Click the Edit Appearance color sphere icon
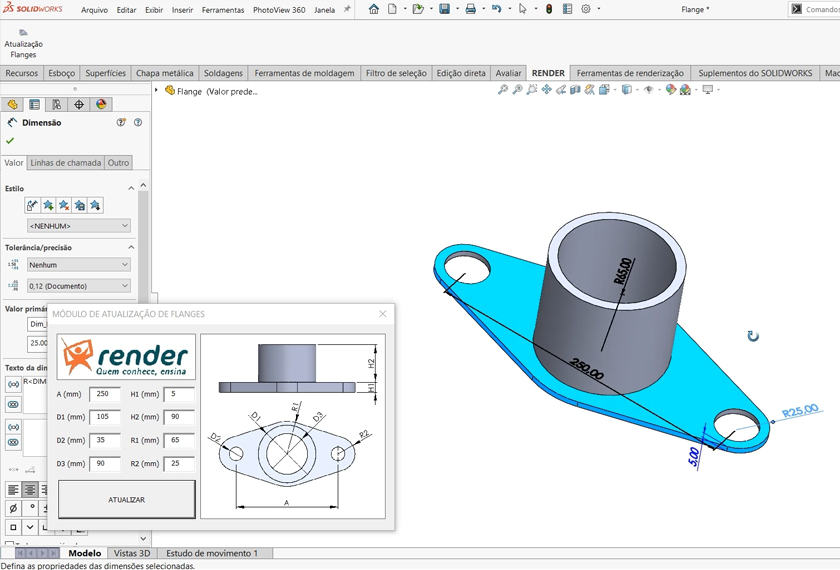The image size is (840, 570). [671, 90]
